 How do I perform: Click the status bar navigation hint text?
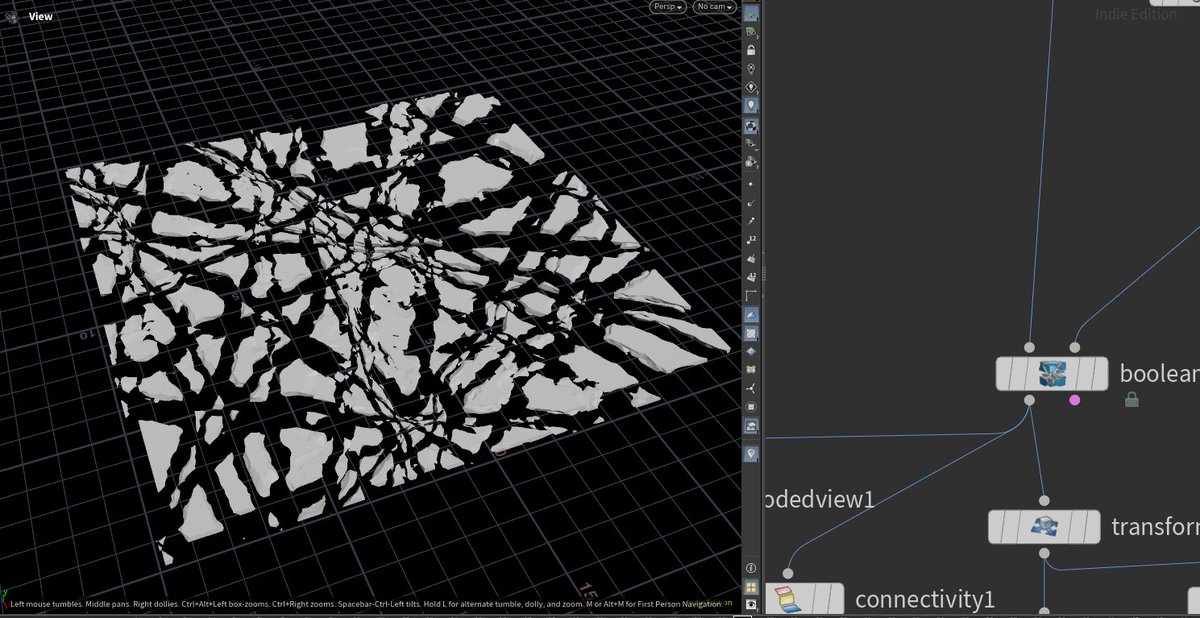coord(365,604)
